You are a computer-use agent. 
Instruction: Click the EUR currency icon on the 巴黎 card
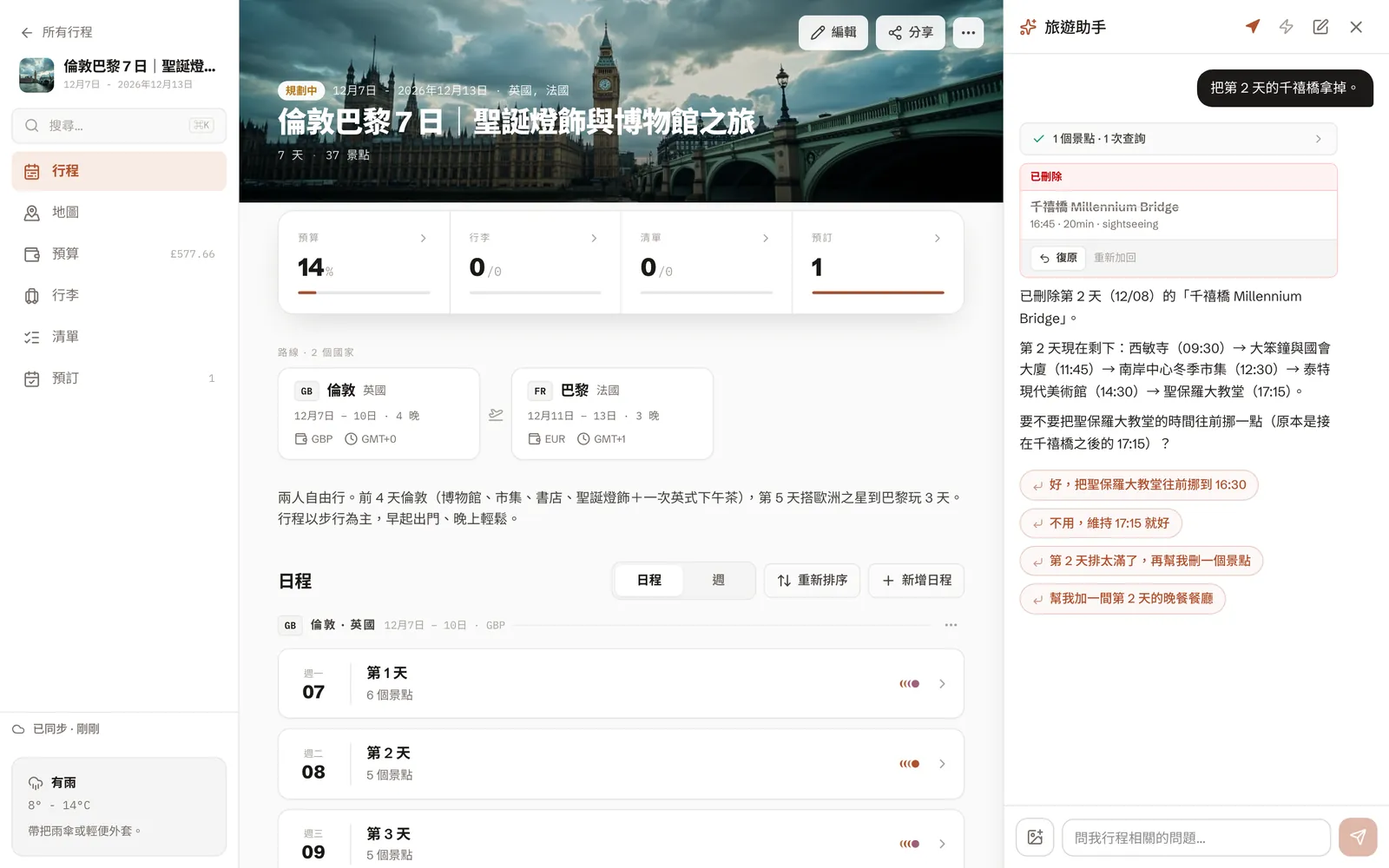534,439
